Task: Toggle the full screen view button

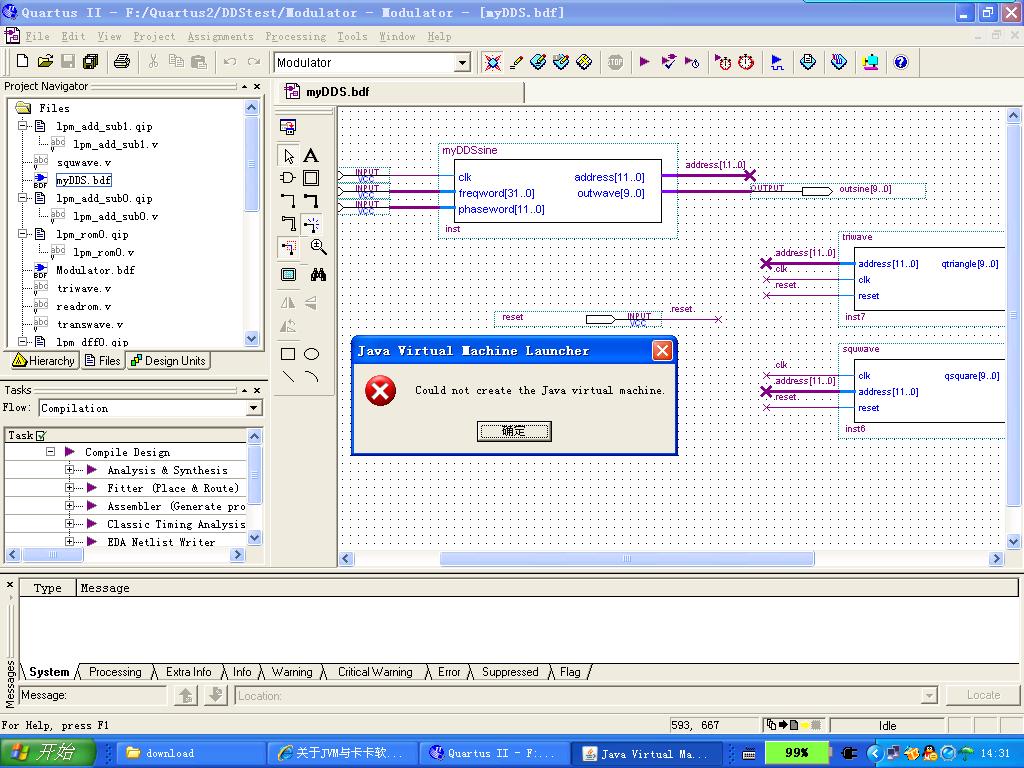Action: click(288, 275)
